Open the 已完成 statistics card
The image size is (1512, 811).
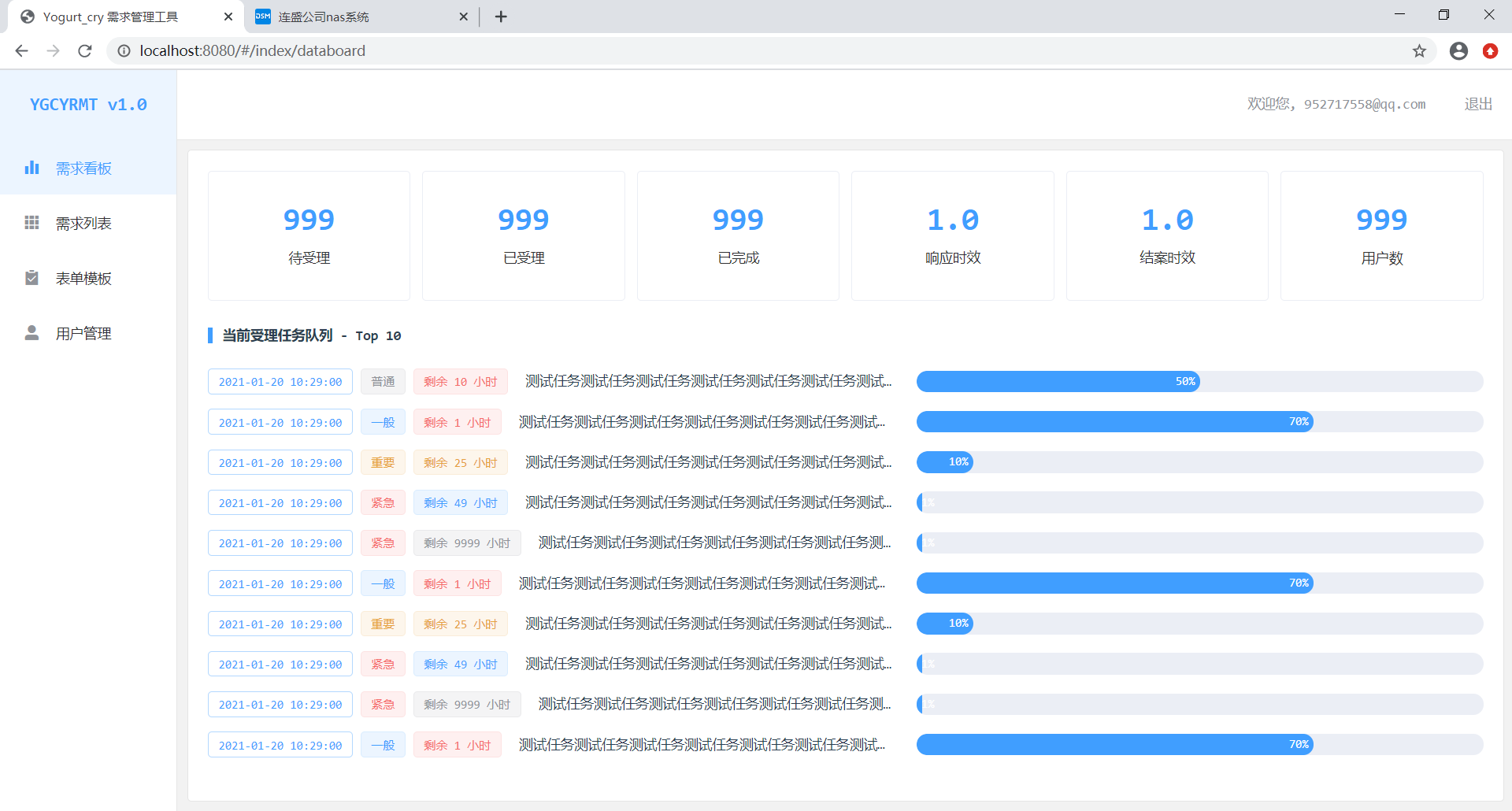[738, 235]
